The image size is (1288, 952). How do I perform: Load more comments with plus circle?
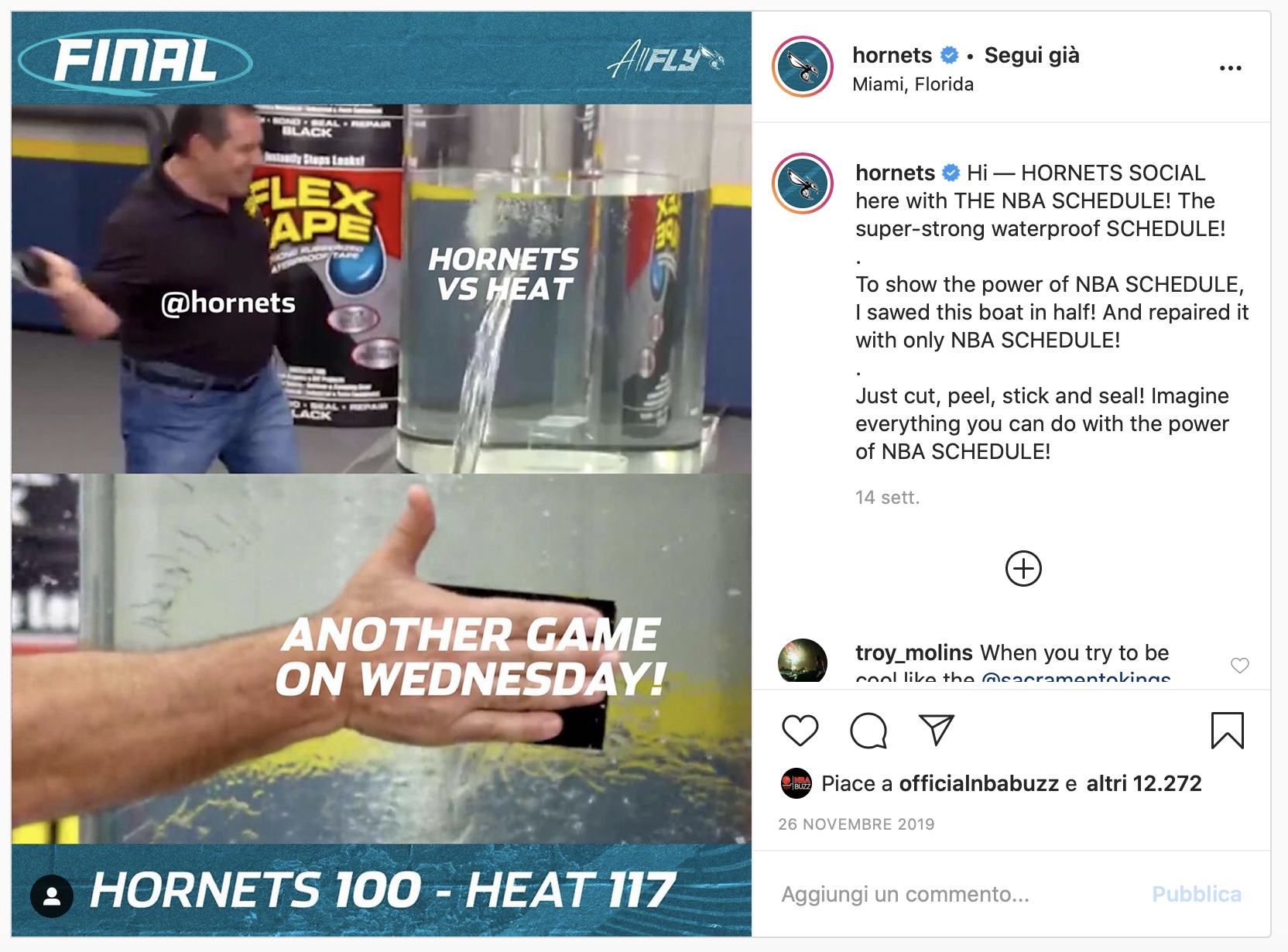tap(1023, 569)
